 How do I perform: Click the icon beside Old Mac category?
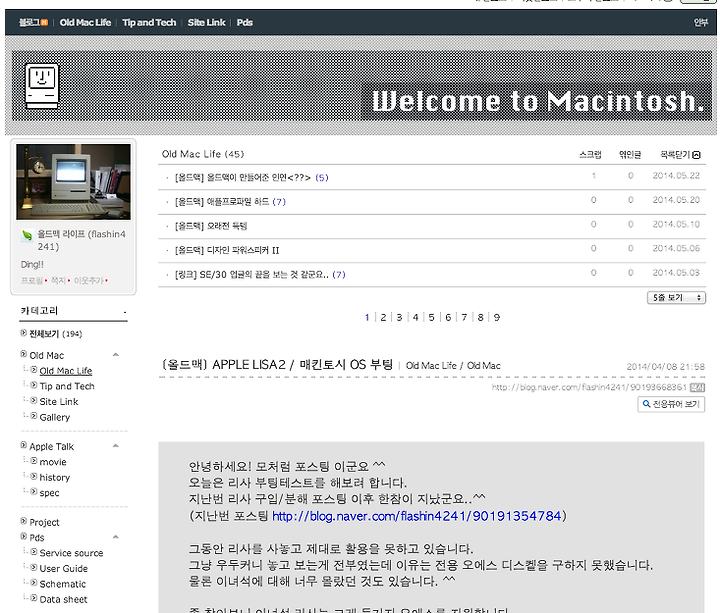[23, 354]
